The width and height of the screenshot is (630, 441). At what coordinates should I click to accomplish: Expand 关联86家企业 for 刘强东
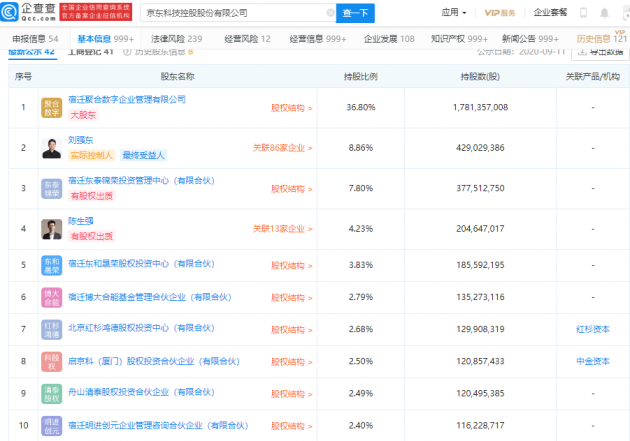pos(283,147)
